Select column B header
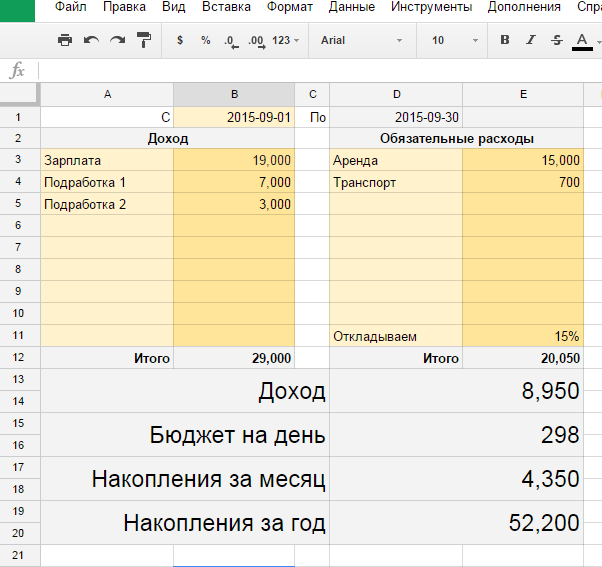Screen dimensions: 602x567 click(234, 94)
